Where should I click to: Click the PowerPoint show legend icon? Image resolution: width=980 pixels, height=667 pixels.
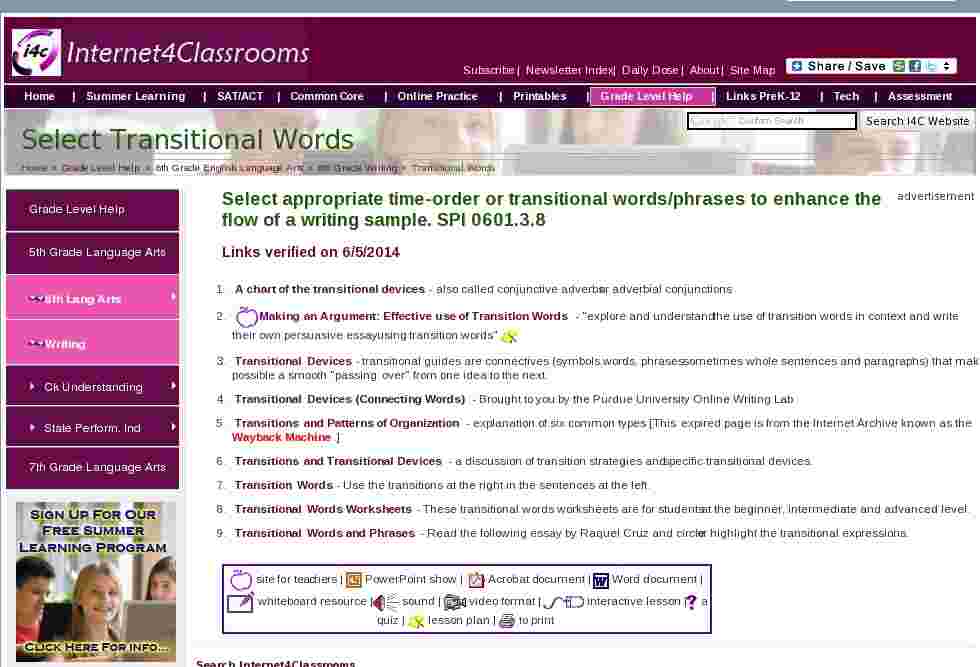pyautogui.click(x=354, y=580)
